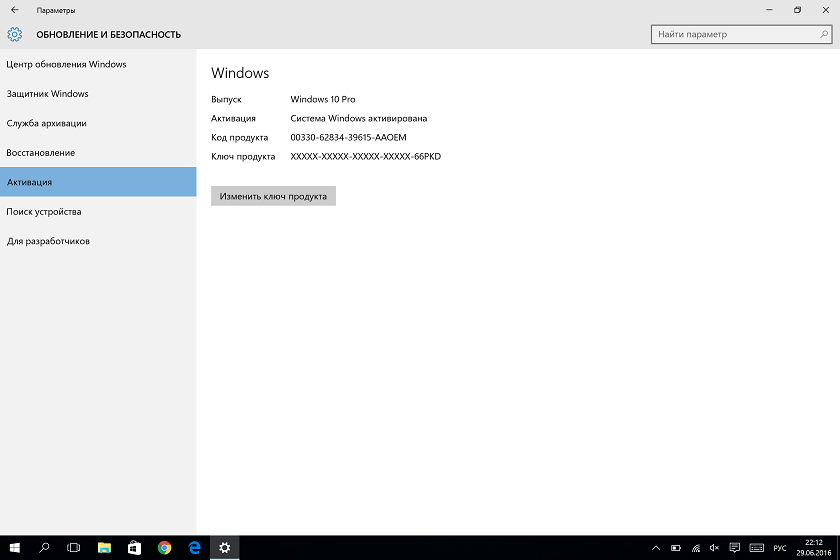Click the search magnifier in Найти параметр

pyautogui.click(x=824, y=34)
